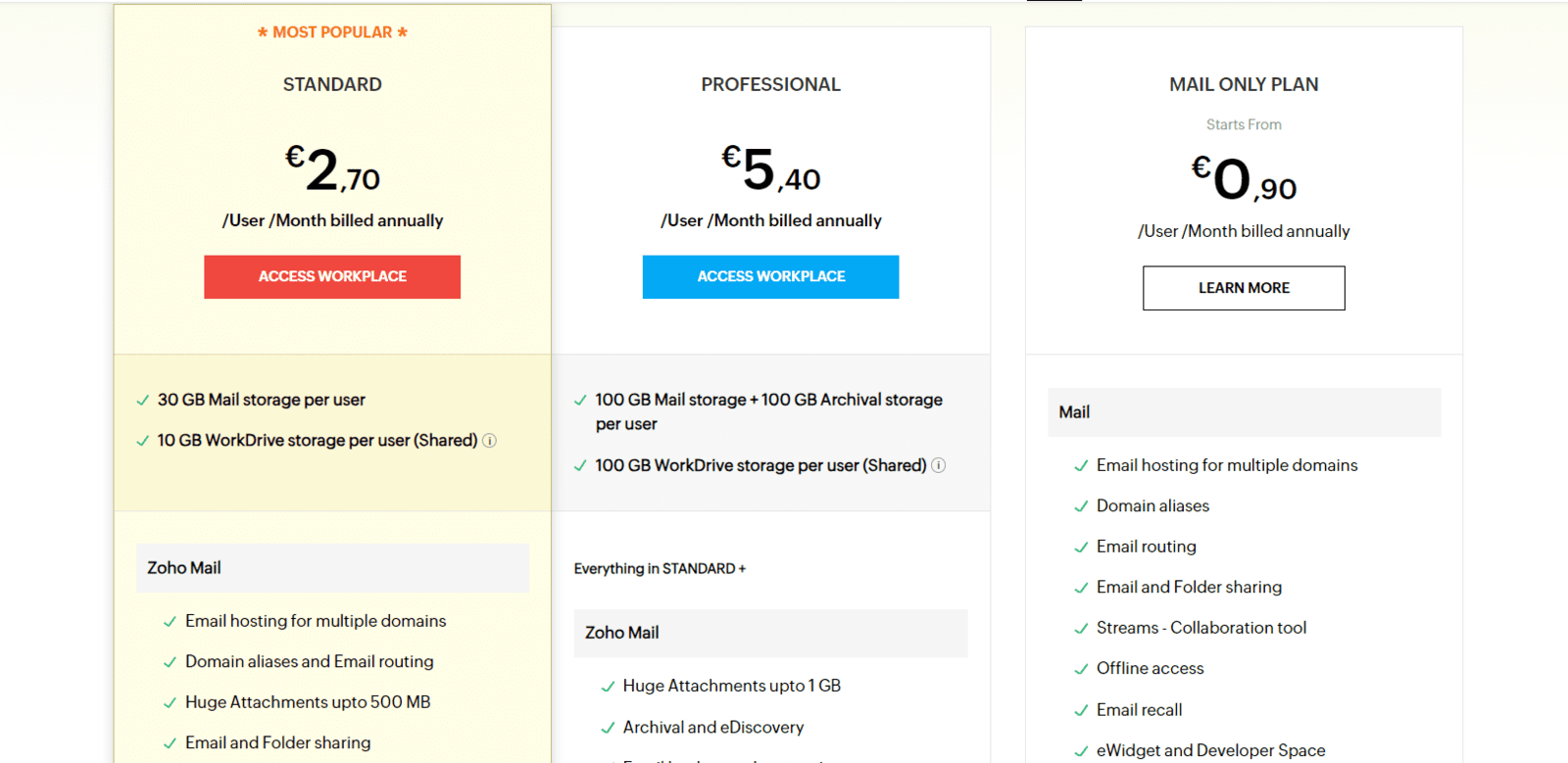This screenshot has width=1568, height=763.
Task: Select the Streams - Collaboration tool feature
Action: [x=1200, y=628]
